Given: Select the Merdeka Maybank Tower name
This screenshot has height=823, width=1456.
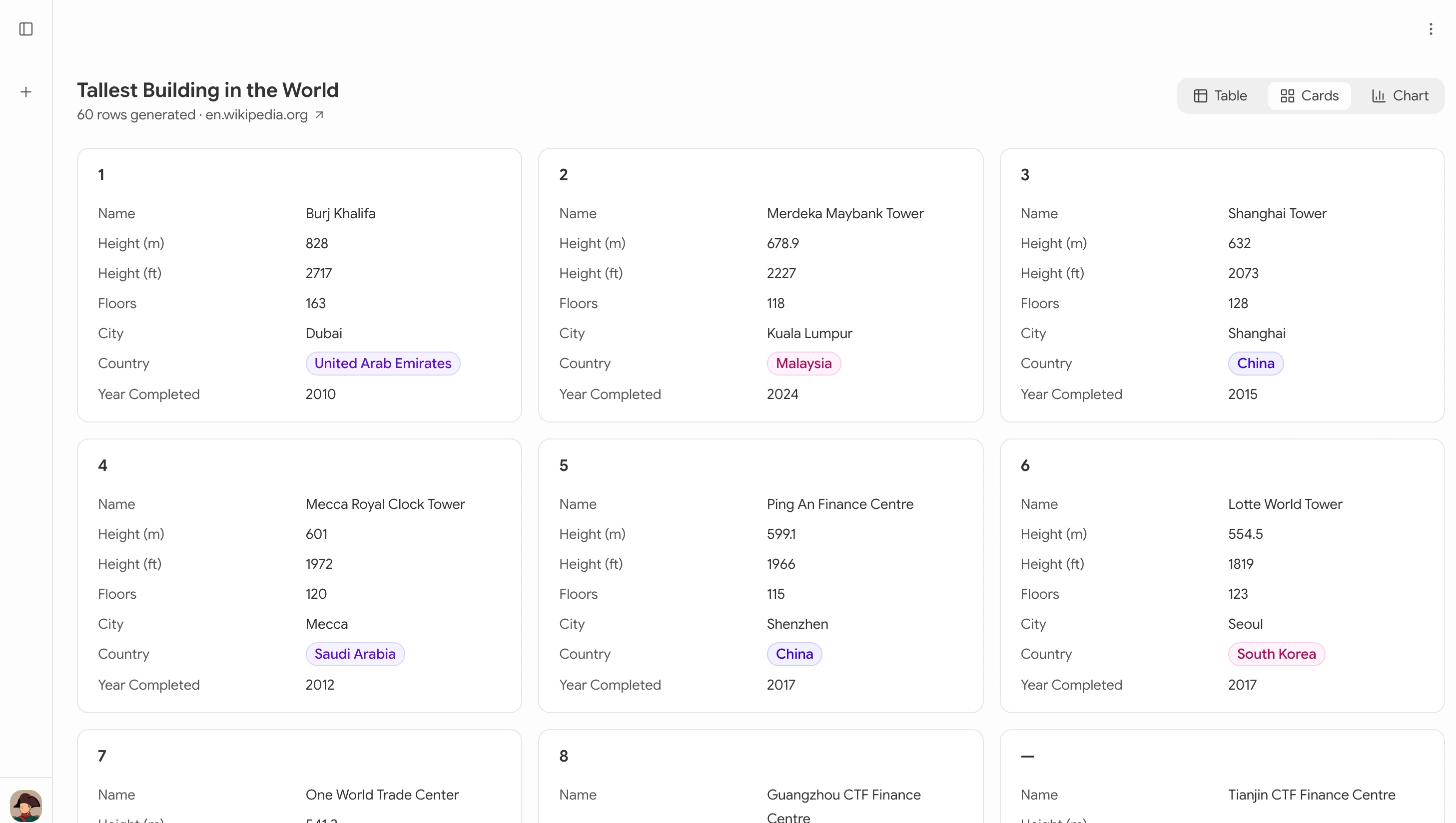Looking at the screenshot, I should pos(845,214).
